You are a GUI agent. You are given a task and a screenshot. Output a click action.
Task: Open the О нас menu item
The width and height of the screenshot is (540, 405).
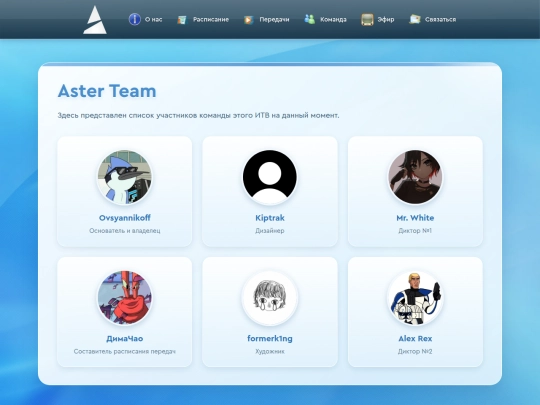click(x=154, y=20)
